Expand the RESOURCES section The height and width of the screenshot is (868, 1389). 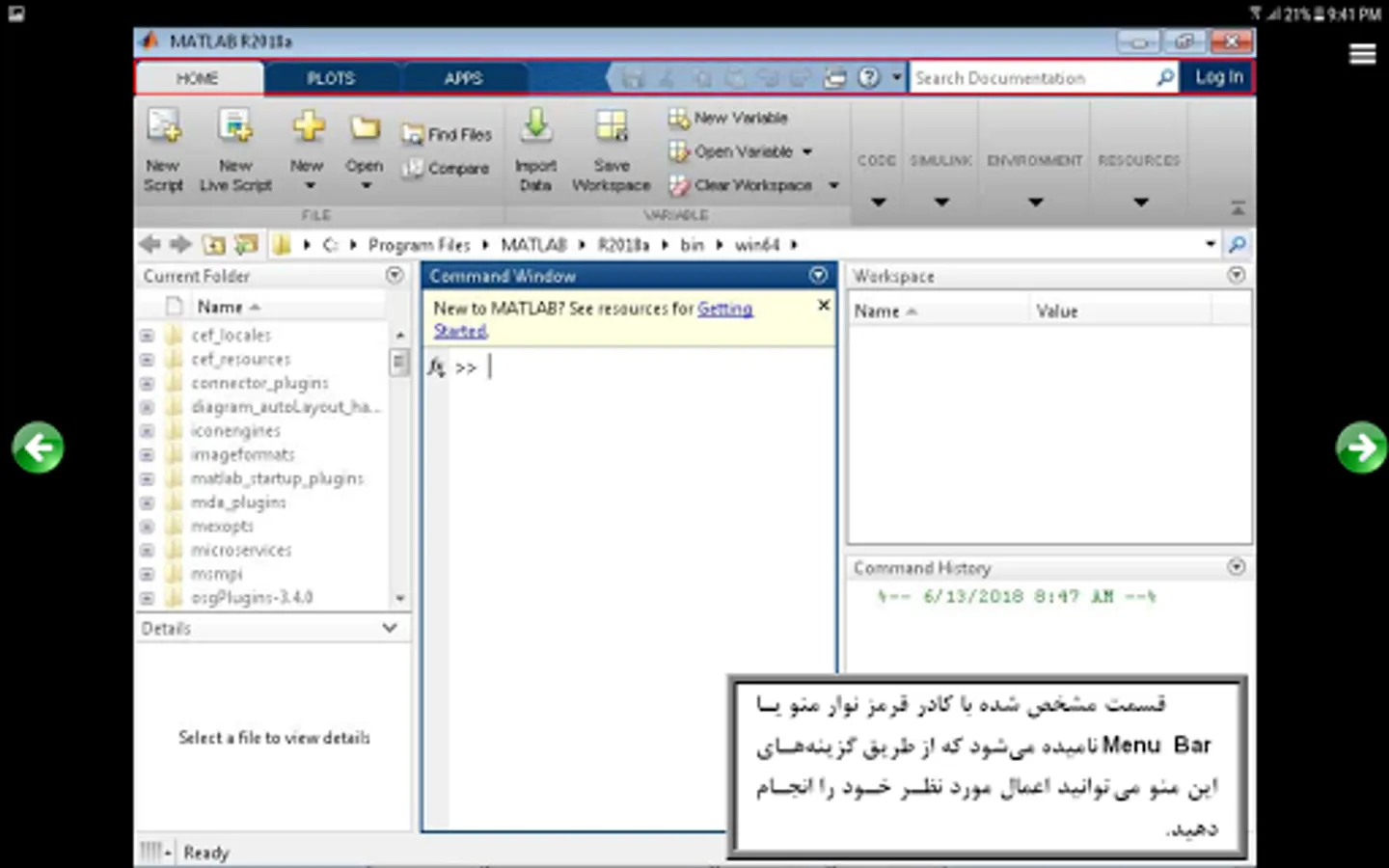(1140, 202)
